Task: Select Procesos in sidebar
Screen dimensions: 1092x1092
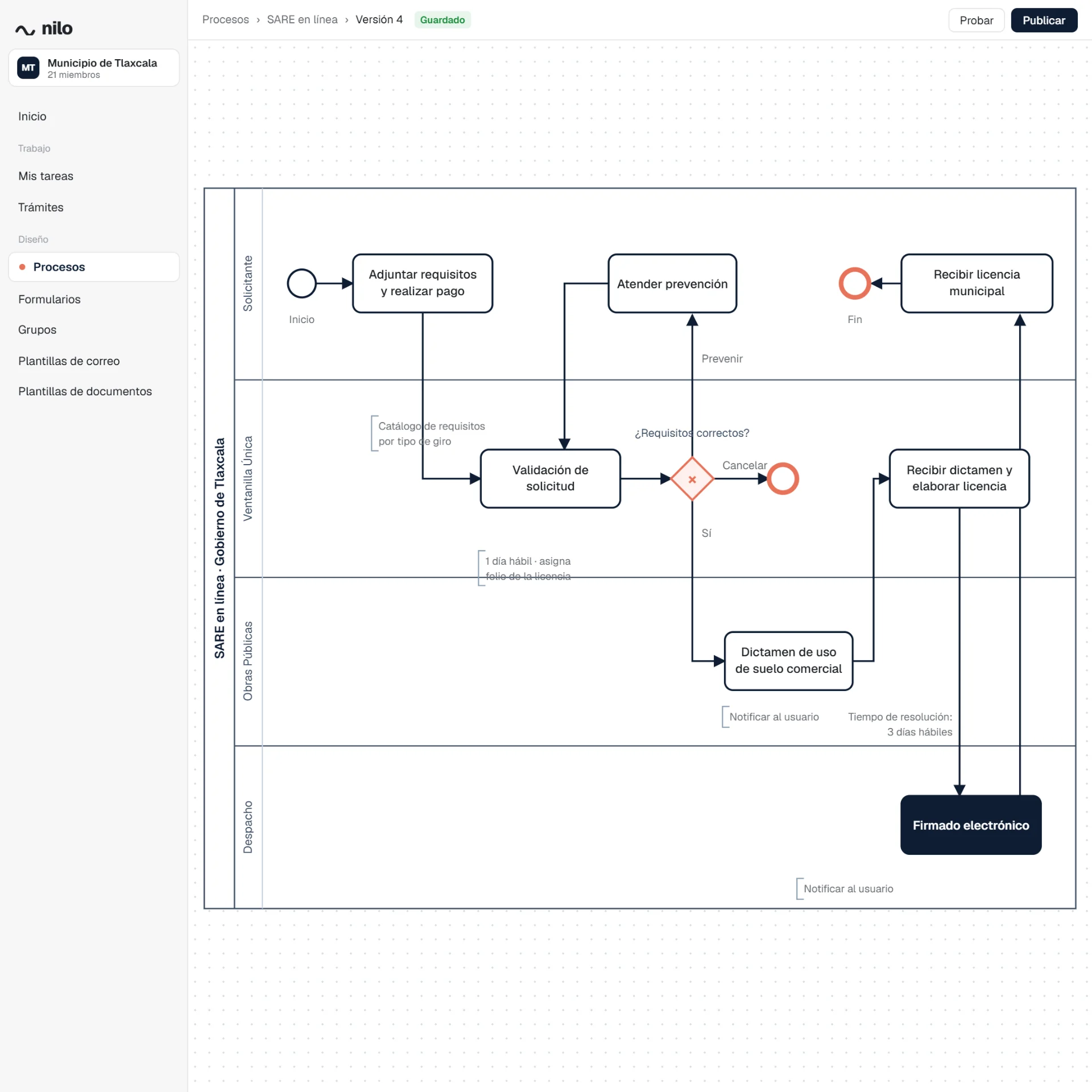Action: click(x=94, y=267)
